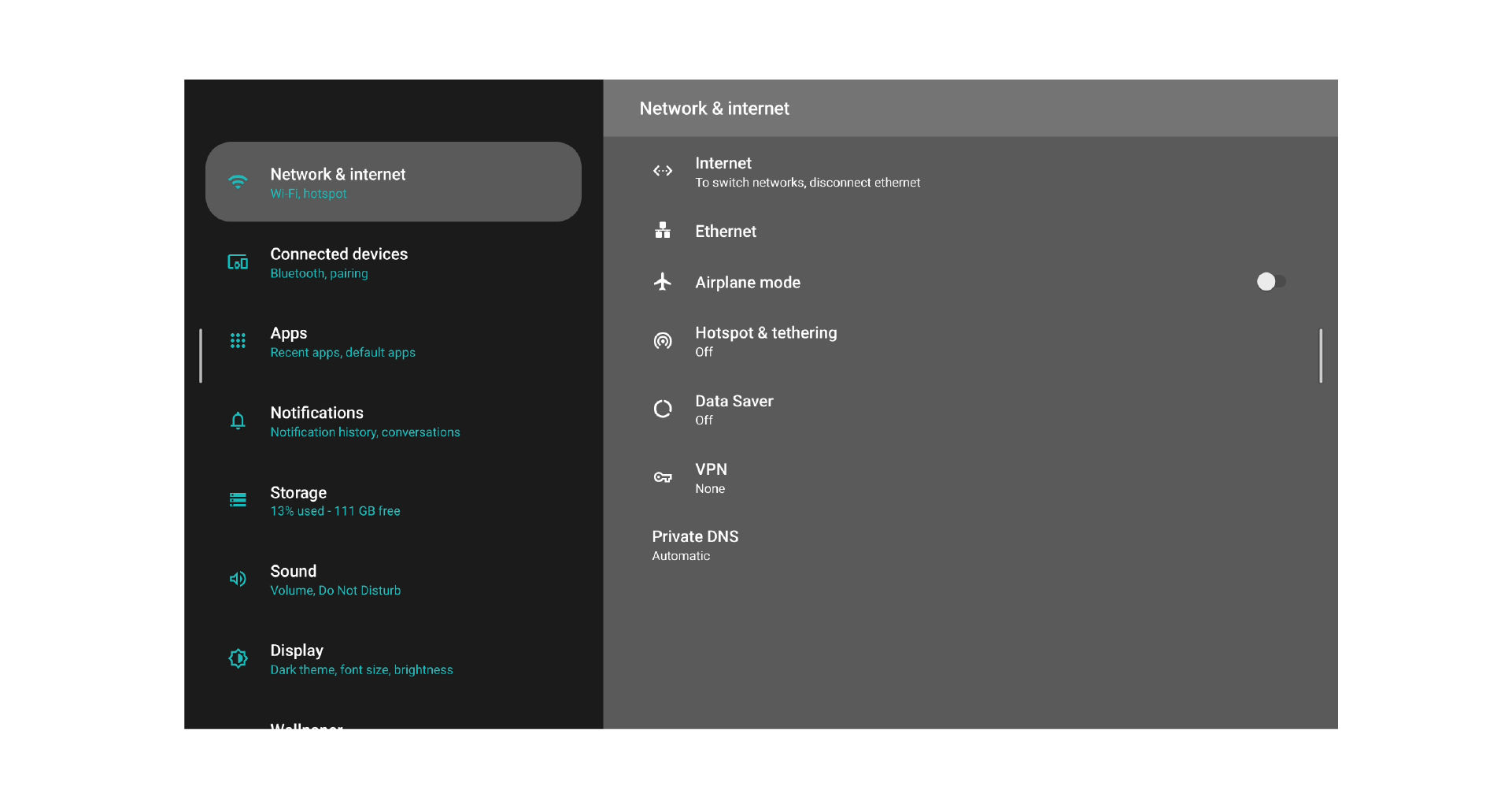Image resolution: width=1512 pixels, height=808 pixels.
Task: Click the right pane scrollbar
Action: pyautogui.click(x=1321, y=355)
